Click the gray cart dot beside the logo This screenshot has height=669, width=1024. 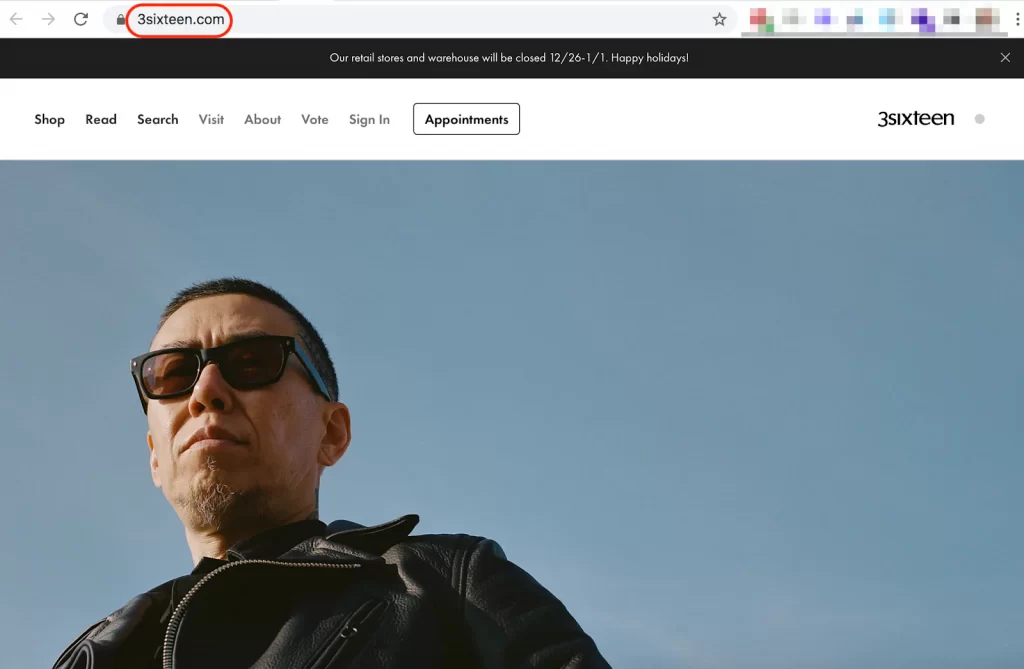point(980,119)
